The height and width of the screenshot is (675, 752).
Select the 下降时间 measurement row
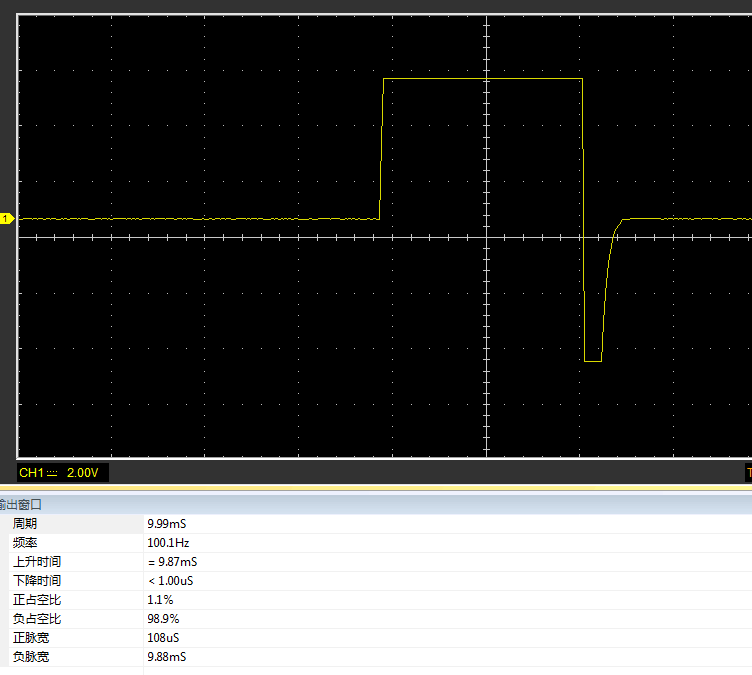(x=36, y=581)
